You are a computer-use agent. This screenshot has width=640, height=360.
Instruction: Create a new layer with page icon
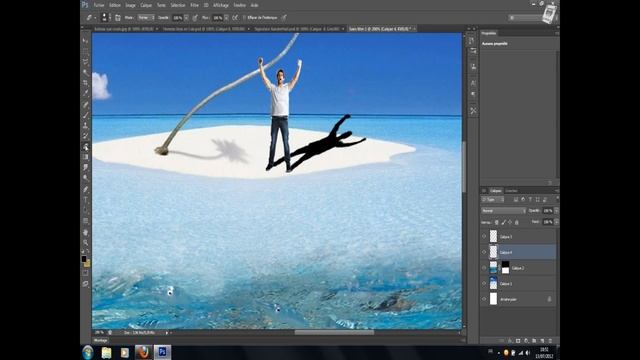pos(542,340)
